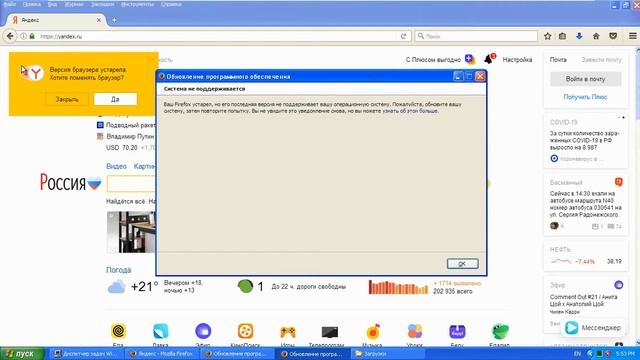640x360 pixels.
Task: Open the Журнал menu
Action: (74, 4)
